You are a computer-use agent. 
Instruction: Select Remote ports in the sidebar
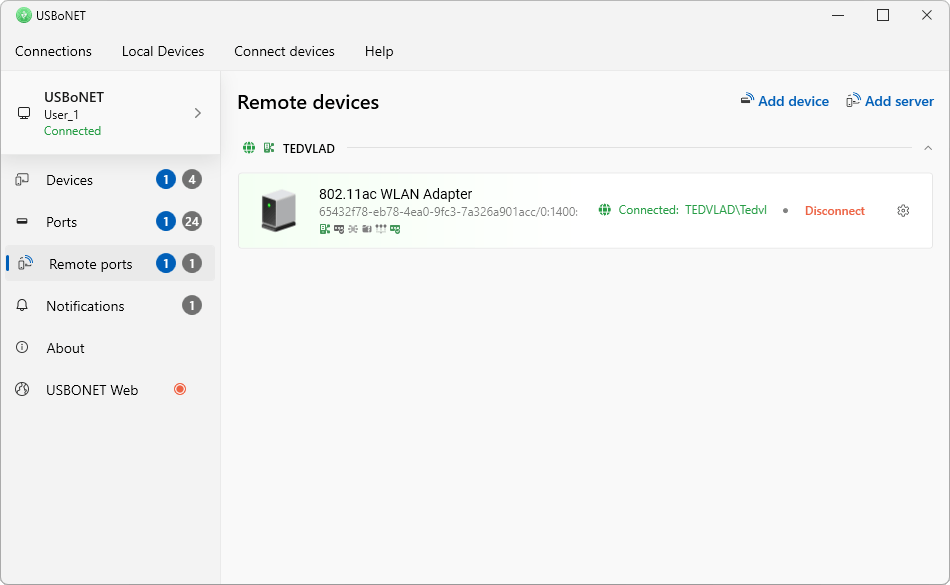point(90,264)
